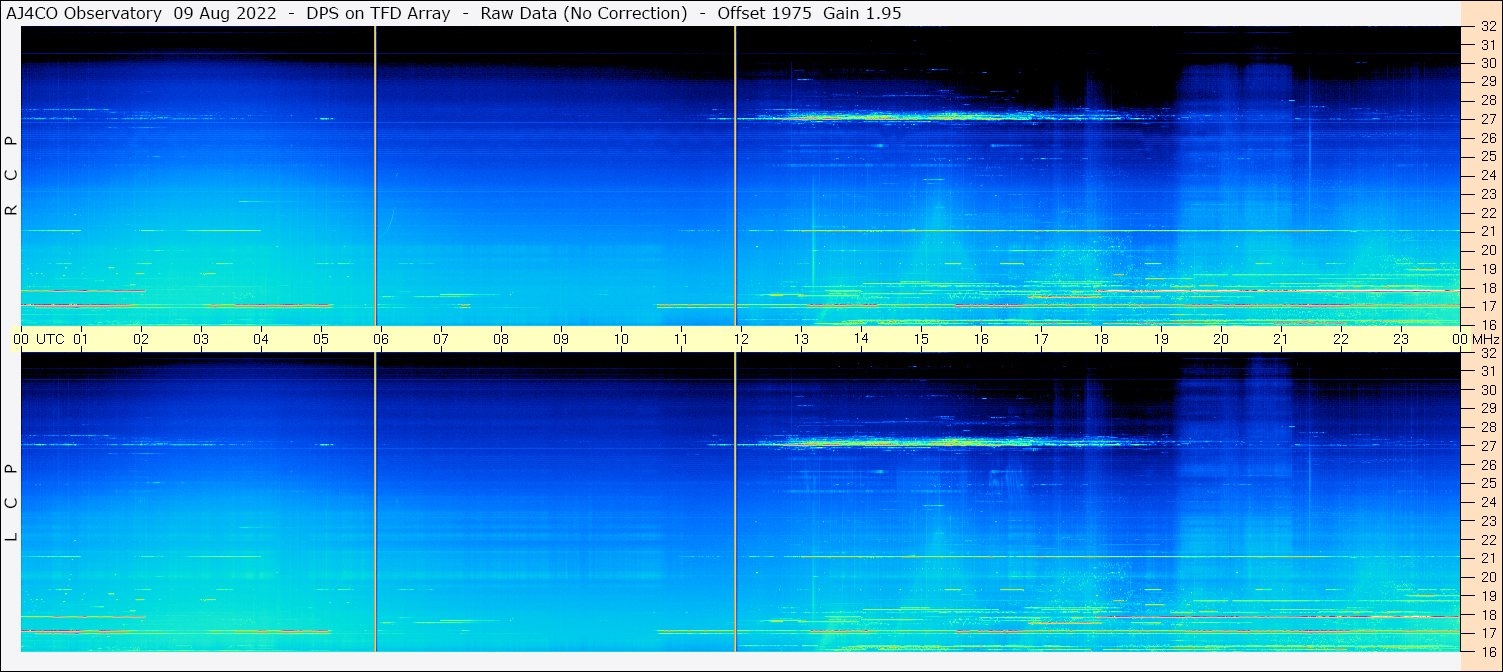Click the 18 hour tick on time axis
The width and height of the screenshot is (1503, 672).
1101,339
